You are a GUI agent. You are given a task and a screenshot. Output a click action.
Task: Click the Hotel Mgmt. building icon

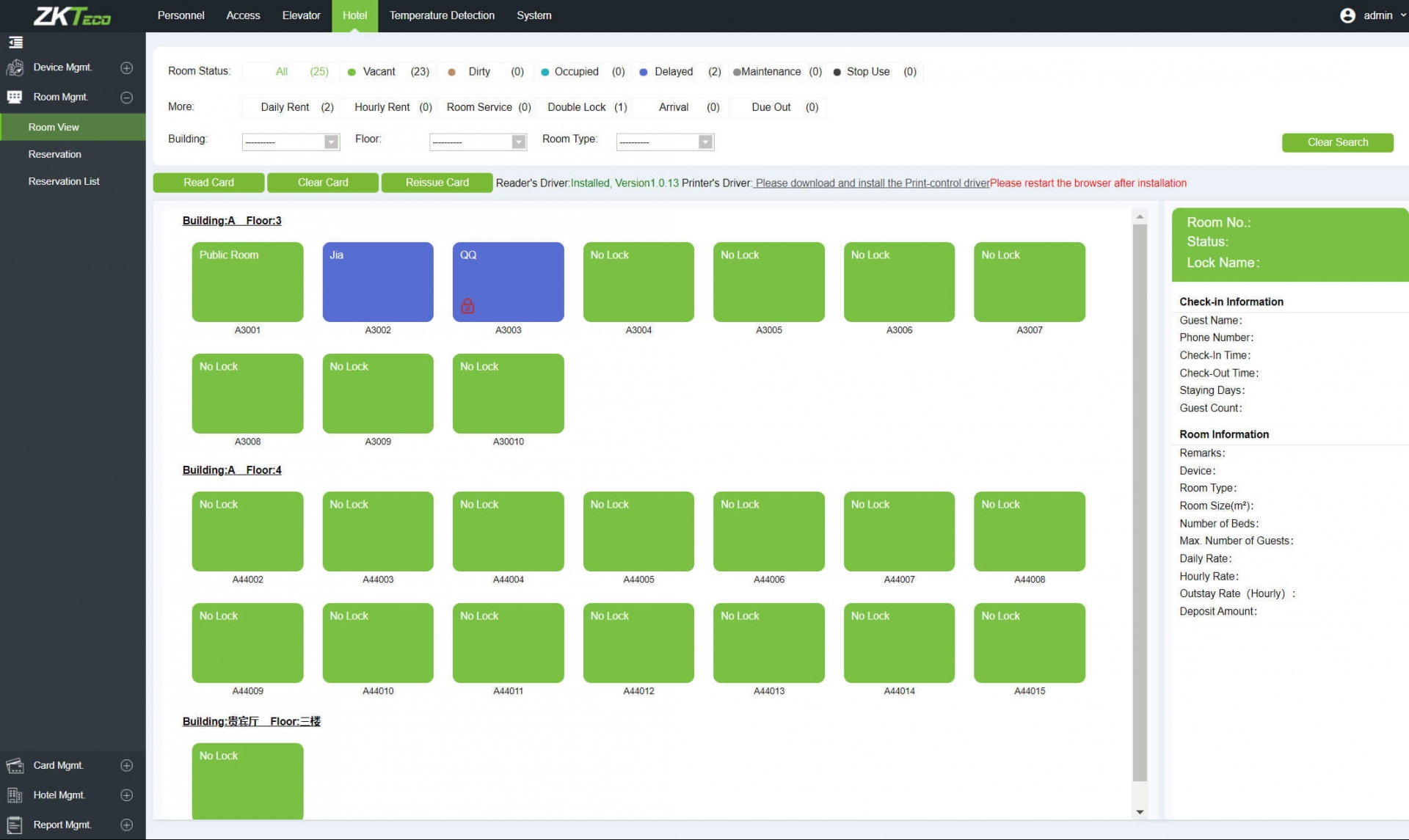click(x=15, y=795)
